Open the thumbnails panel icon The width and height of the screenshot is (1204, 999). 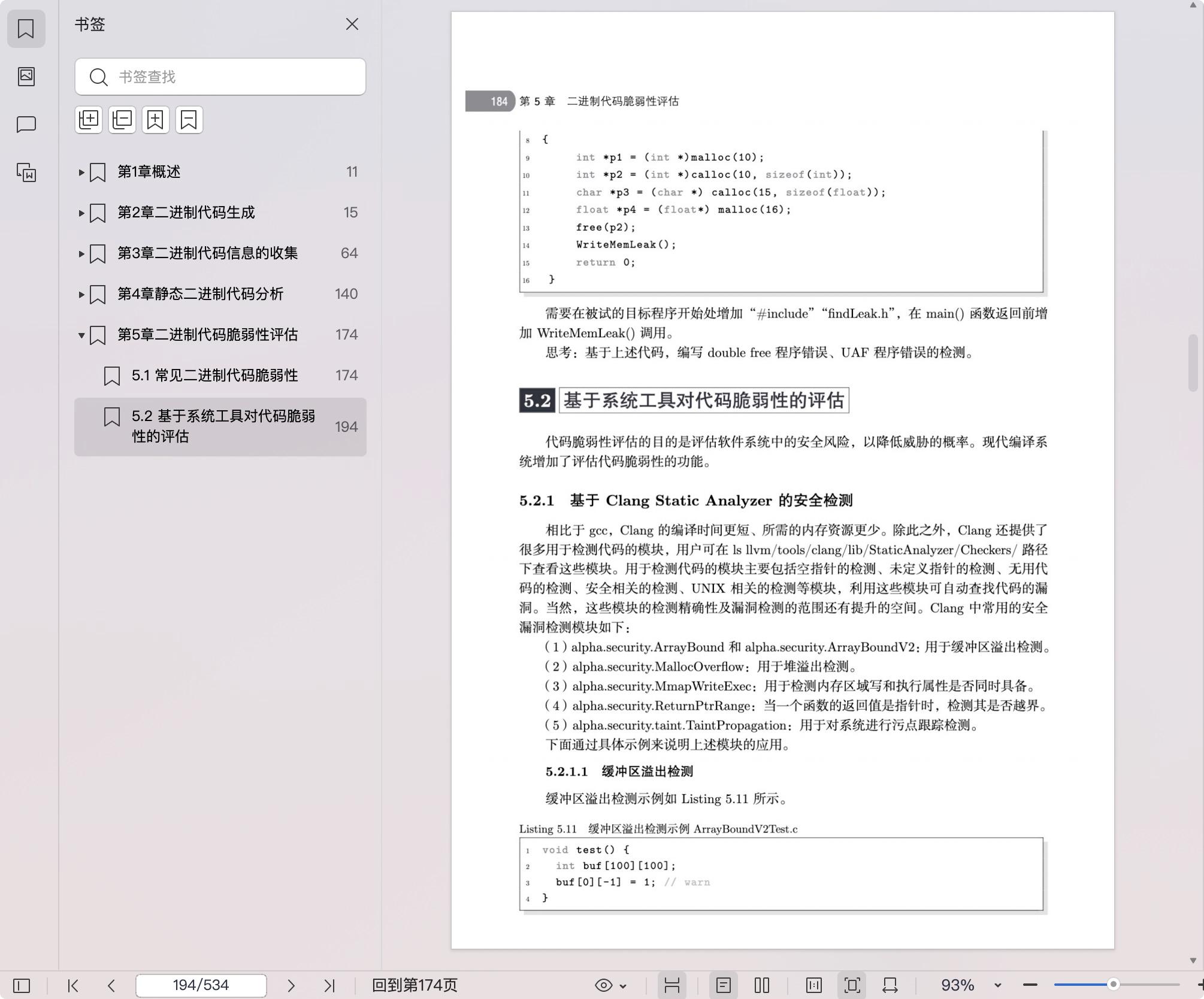pyautogui.click(x=26, y=76)
